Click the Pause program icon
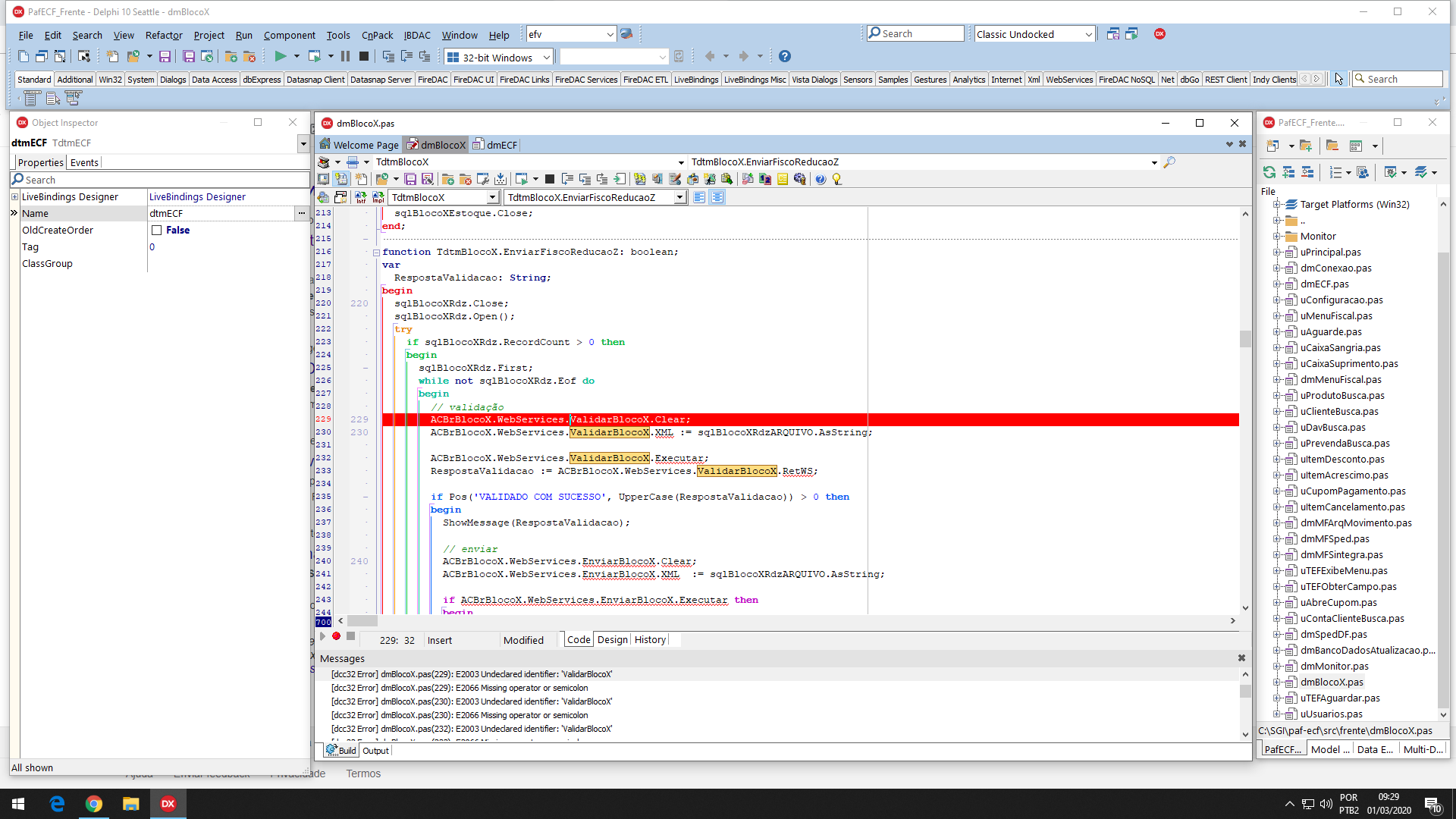Viewport: 1456px width, 819px height. pyautogui.click(x=346, y=56)
